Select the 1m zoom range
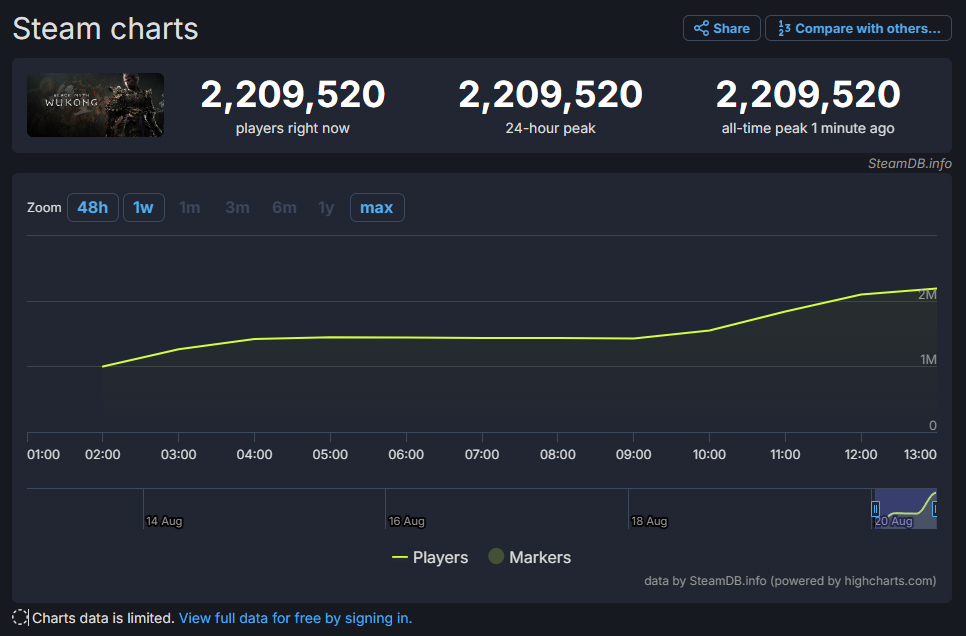The width and height of the screenshot is (966, 636). pos(190,208)
